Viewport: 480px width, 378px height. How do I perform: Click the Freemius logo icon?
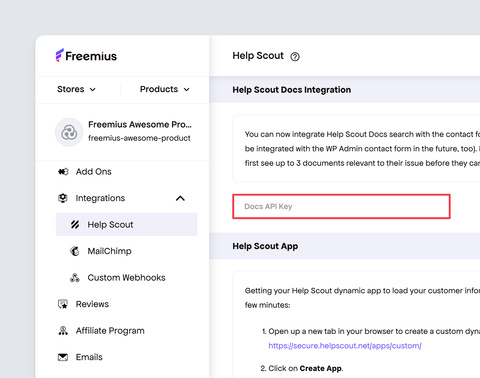[60, 55]
